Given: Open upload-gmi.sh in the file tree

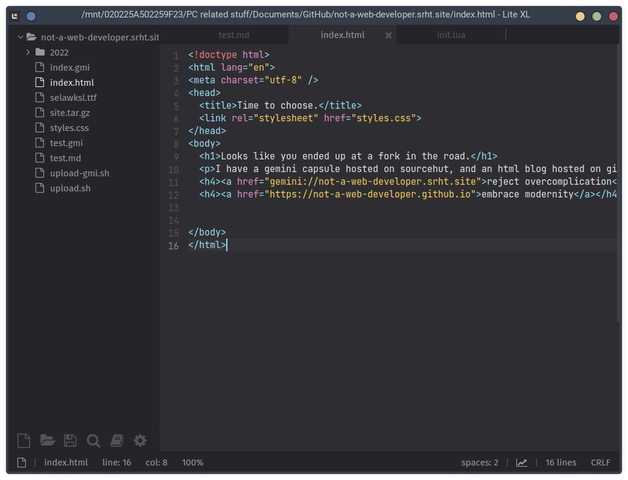Looking at the screenshot, I should coord(79,173).
